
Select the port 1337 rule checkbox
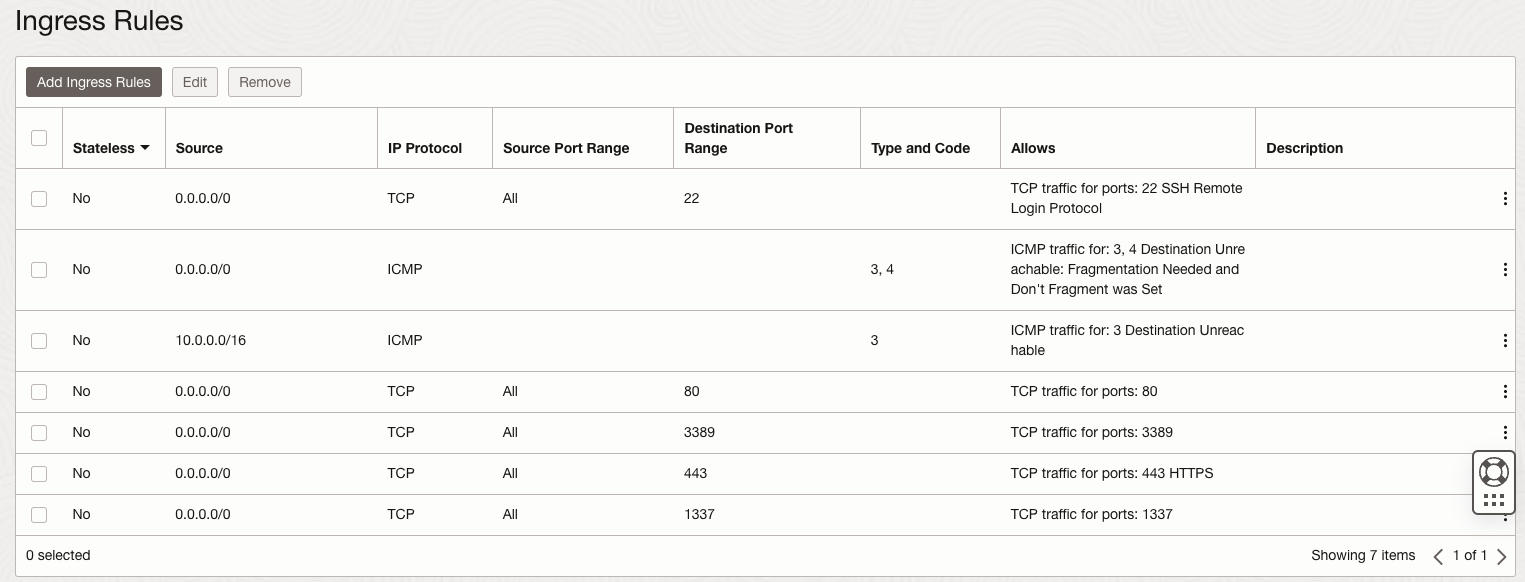(x=39, y=515)
